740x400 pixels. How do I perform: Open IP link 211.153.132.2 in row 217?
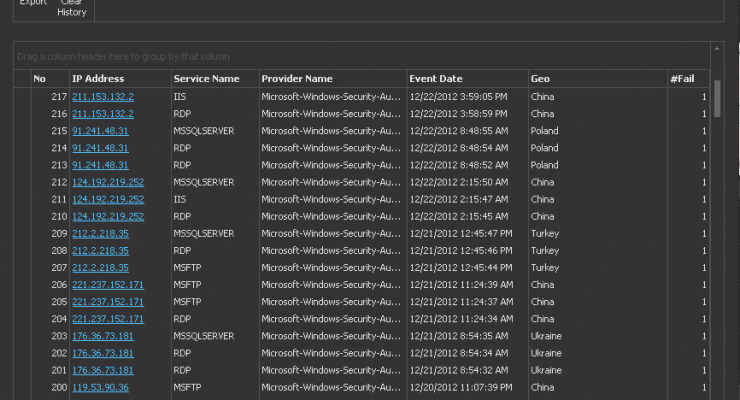pos(102,97)
